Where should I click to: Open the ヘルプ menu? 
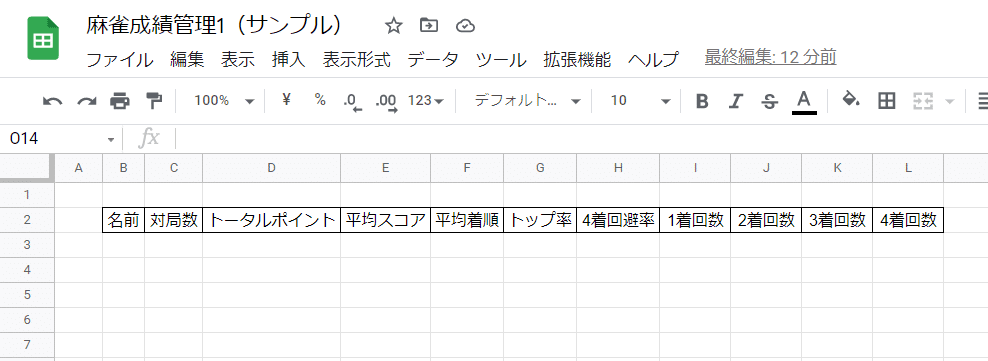coord(653,59)
